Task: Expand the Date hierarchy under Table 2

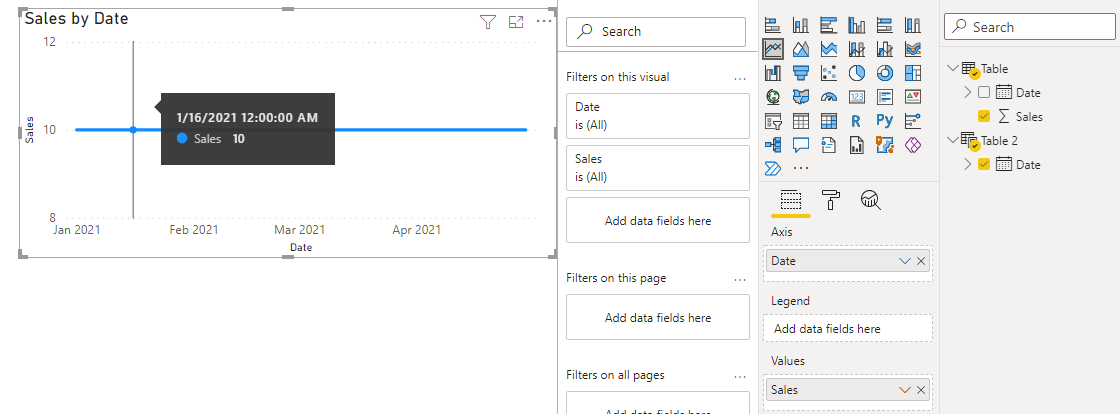Action: pyautogui.click(x=968, y=164)
